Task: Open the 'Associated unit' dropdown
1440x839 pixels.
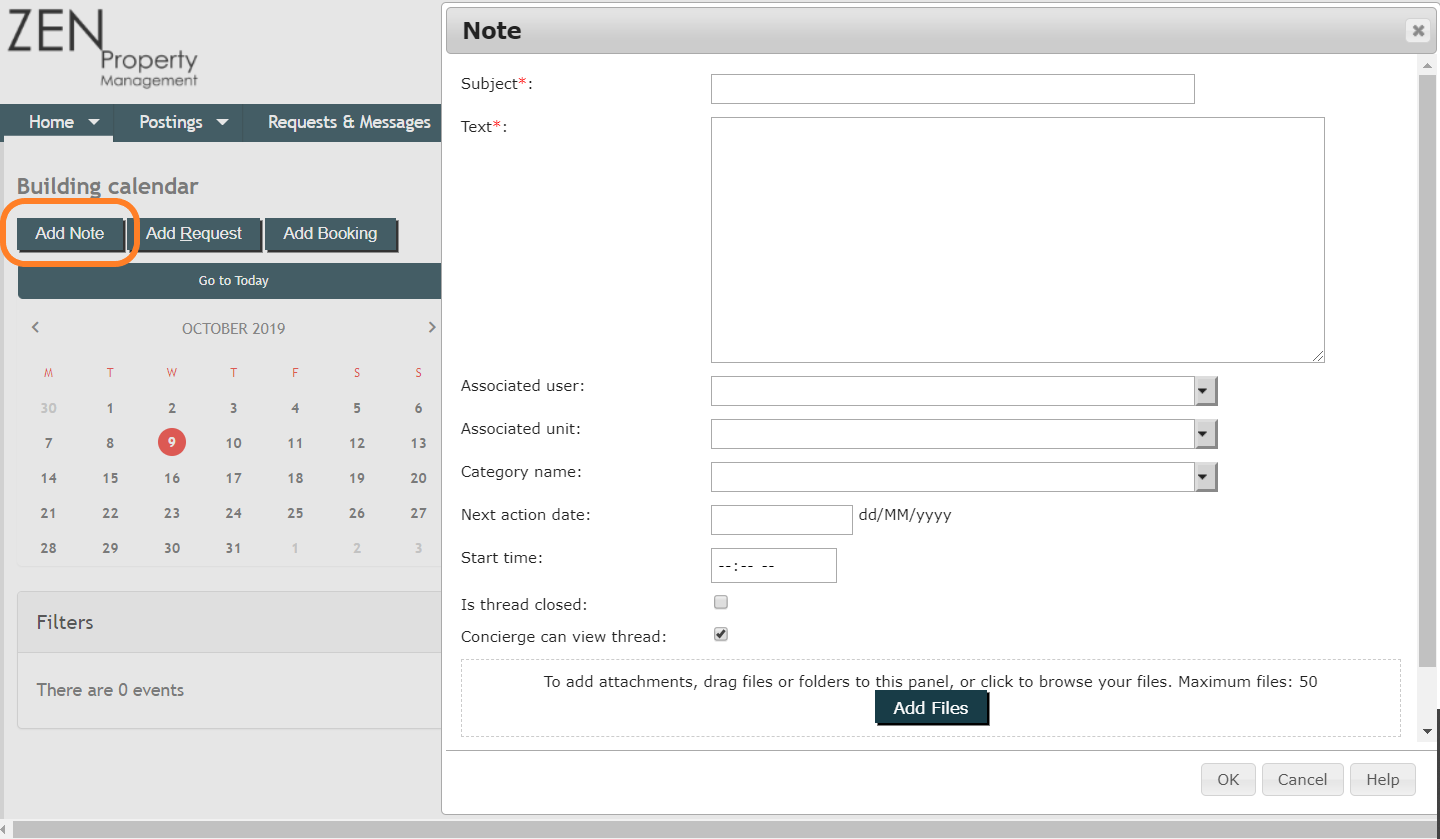Action: click(1204, 433)
